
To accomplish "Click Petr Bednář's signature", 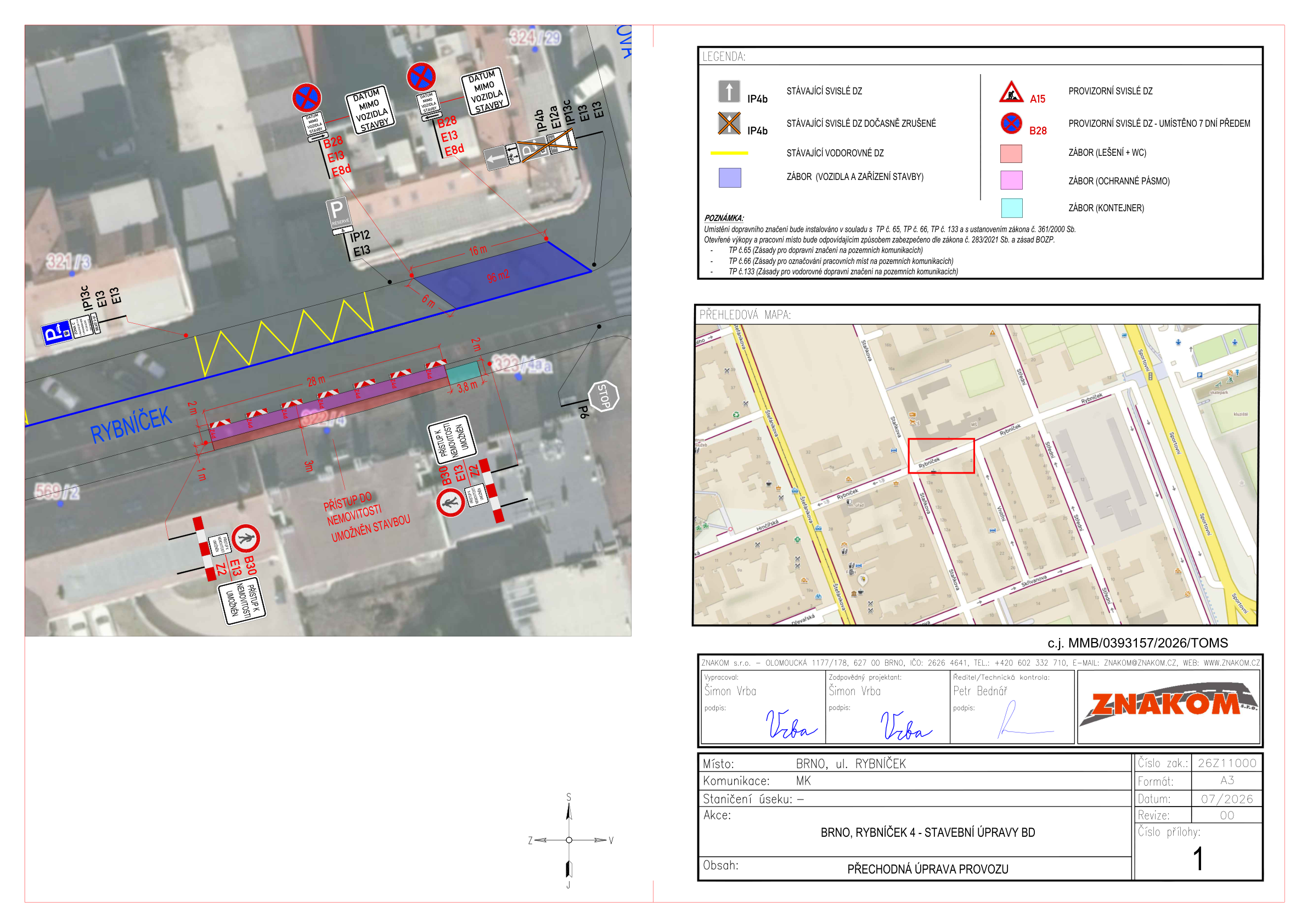I will [x=1024, y=720].
